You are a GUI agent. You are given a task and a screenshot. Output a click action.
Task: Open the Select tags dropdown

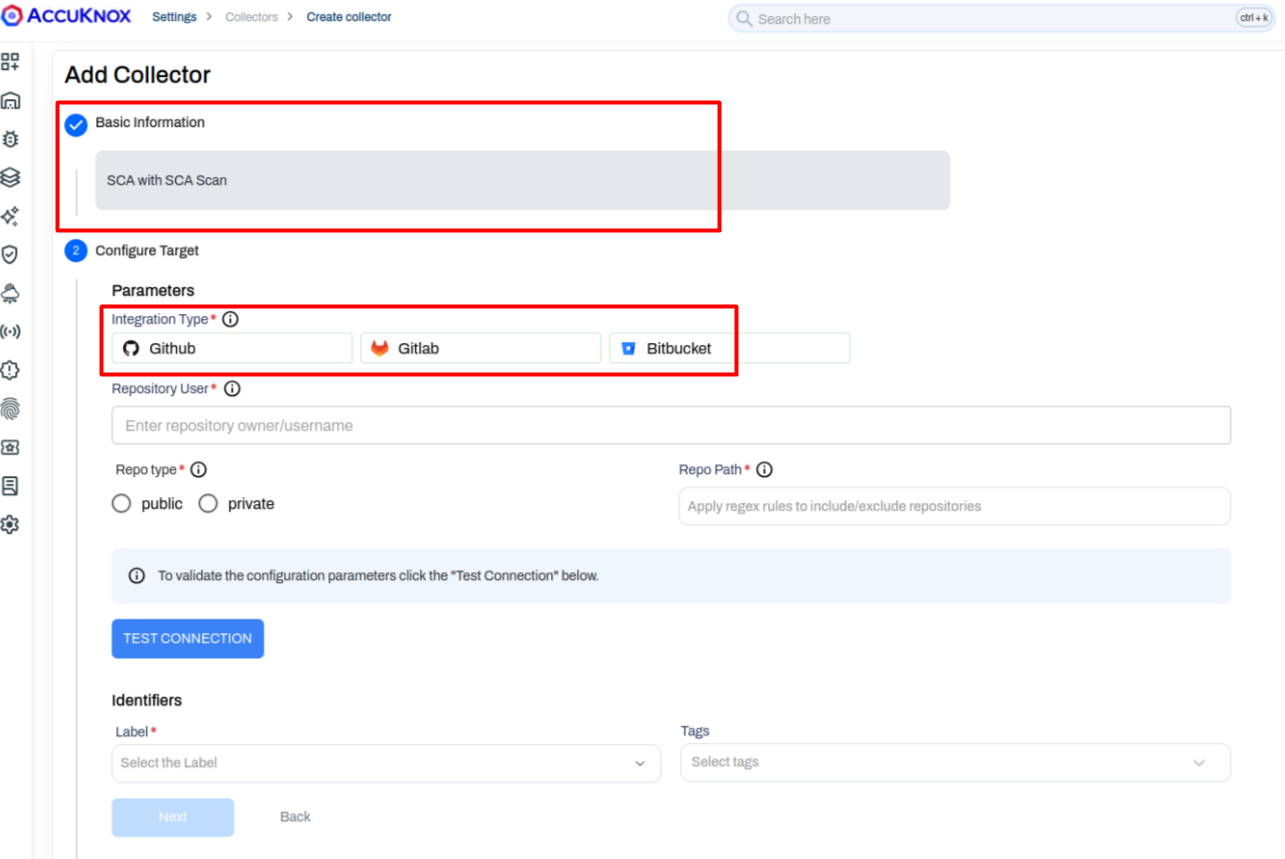[955, 762]
